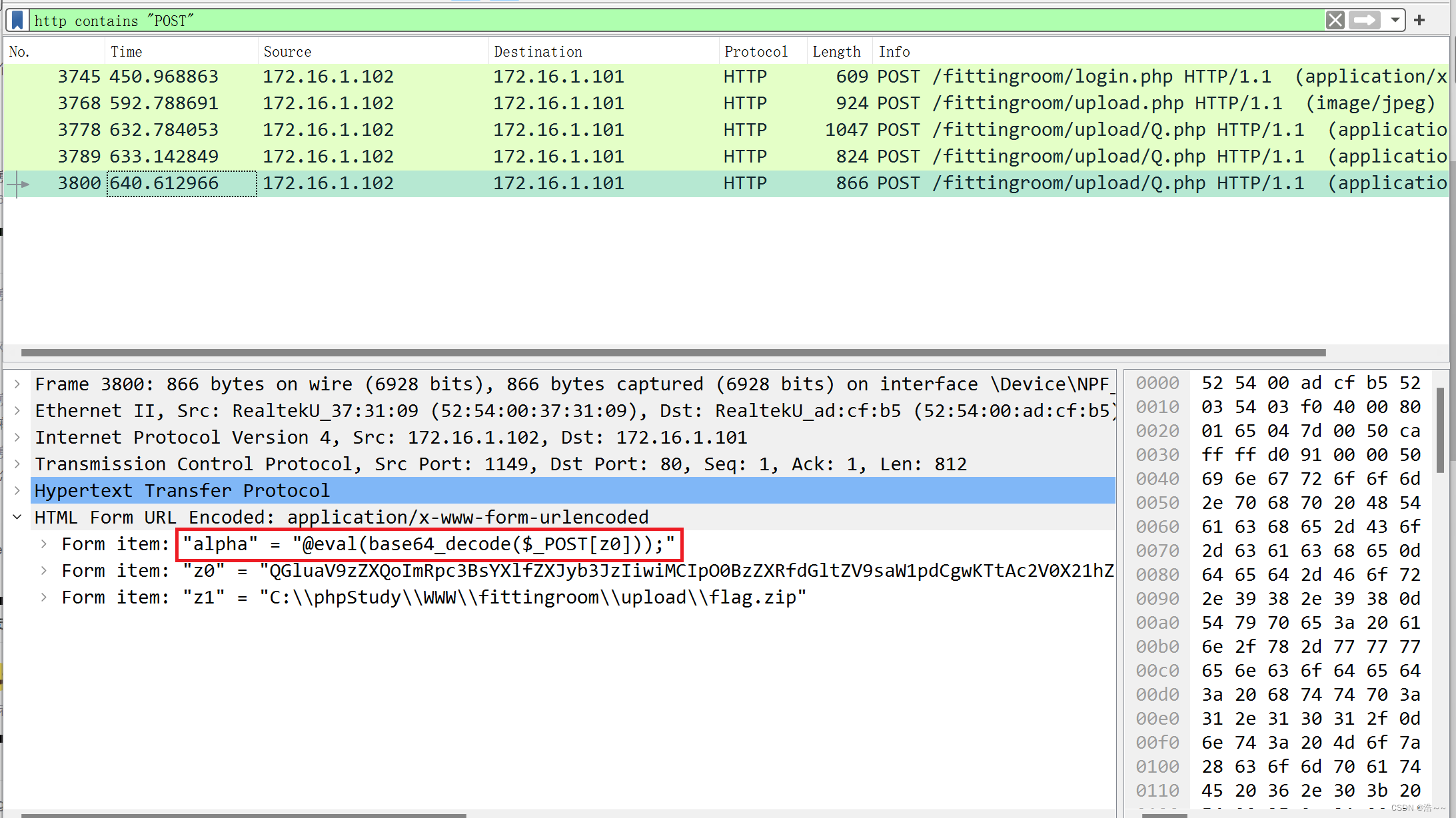This screenshot has height=818, width=1456.
Task: Clear the display filter with X button
Action: click(x=1335, y=20)
